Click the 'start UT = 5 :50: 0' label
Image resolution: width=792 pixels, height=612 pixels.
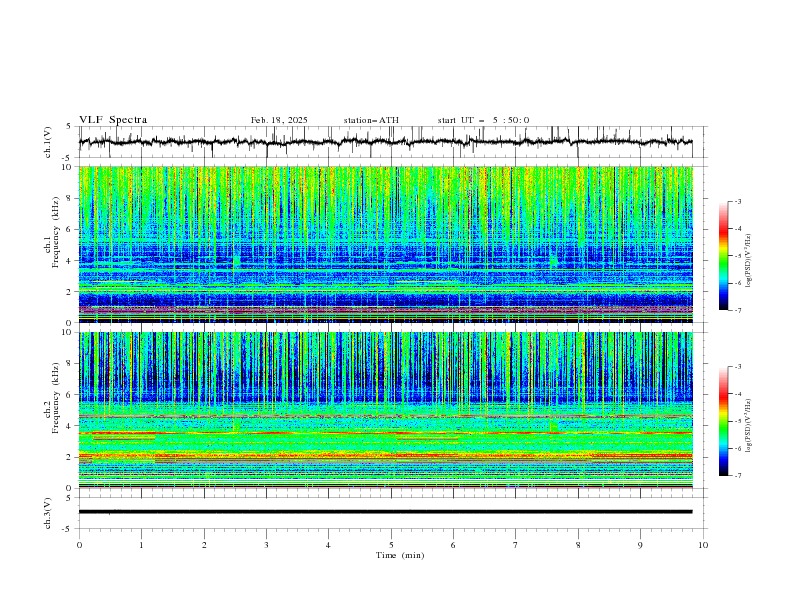click(x=483, y=120)
